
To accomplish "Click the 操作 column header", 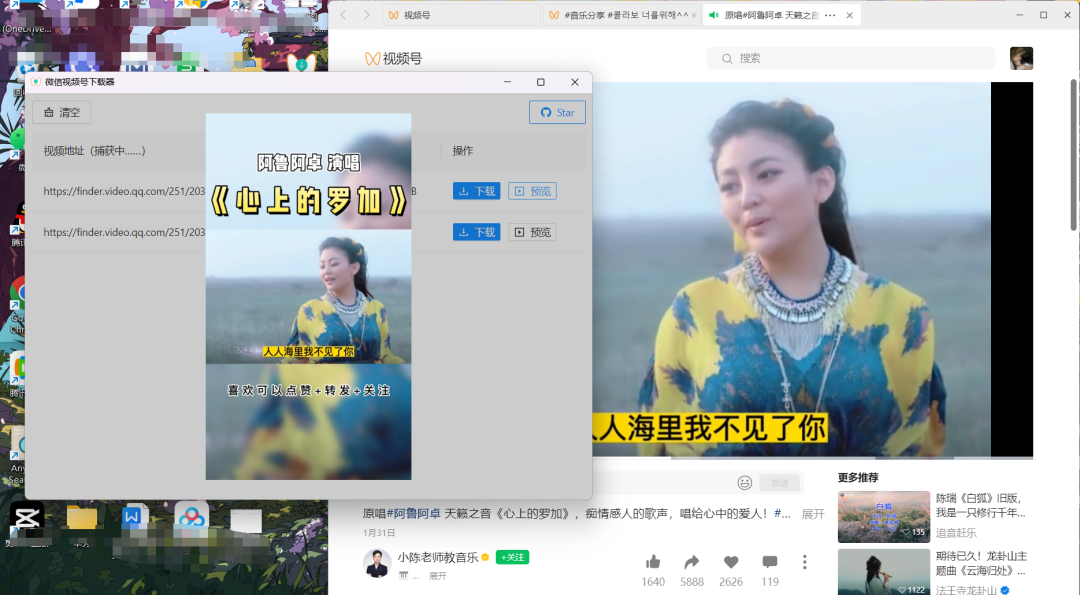I will (463, 150).
